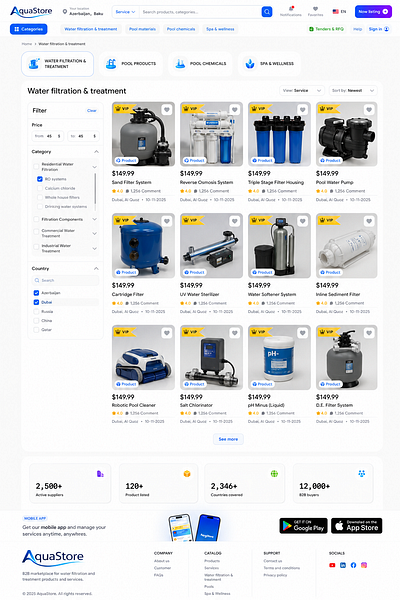The height and width of the screenshot is (600, 400).
Task: Open Water filtration & treatment nav item
Action: 91,29
